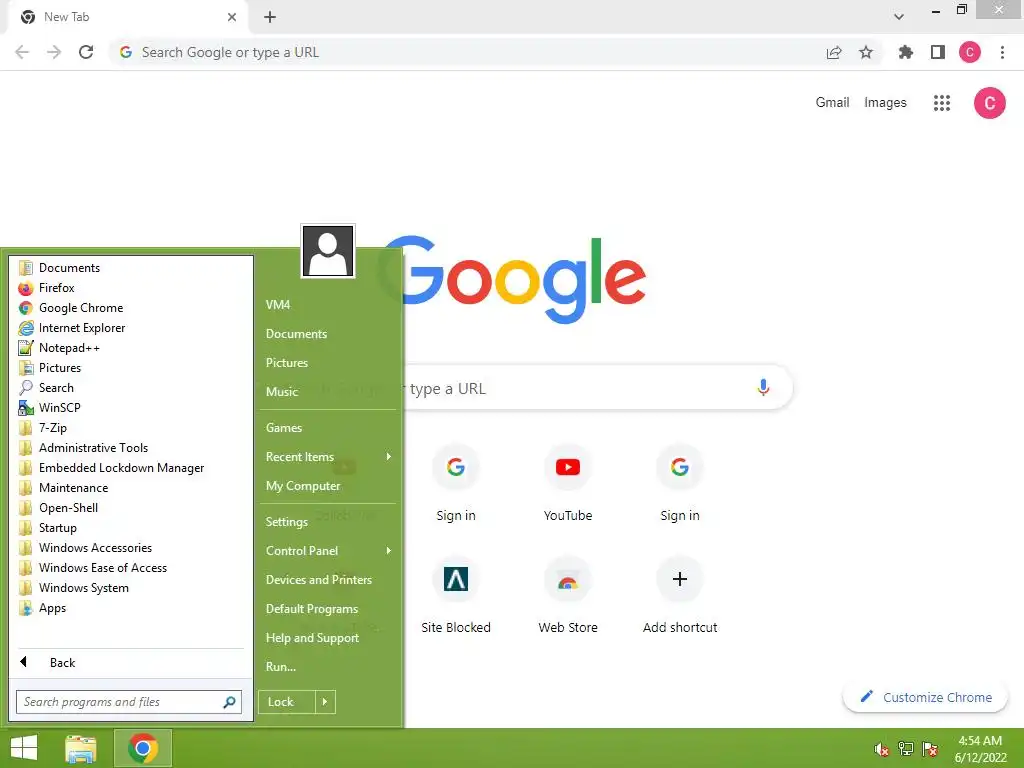The height and width of the screenshot is (768, 1024).
Task: Click the user picture in the Start menu
Action: [328, 251]
